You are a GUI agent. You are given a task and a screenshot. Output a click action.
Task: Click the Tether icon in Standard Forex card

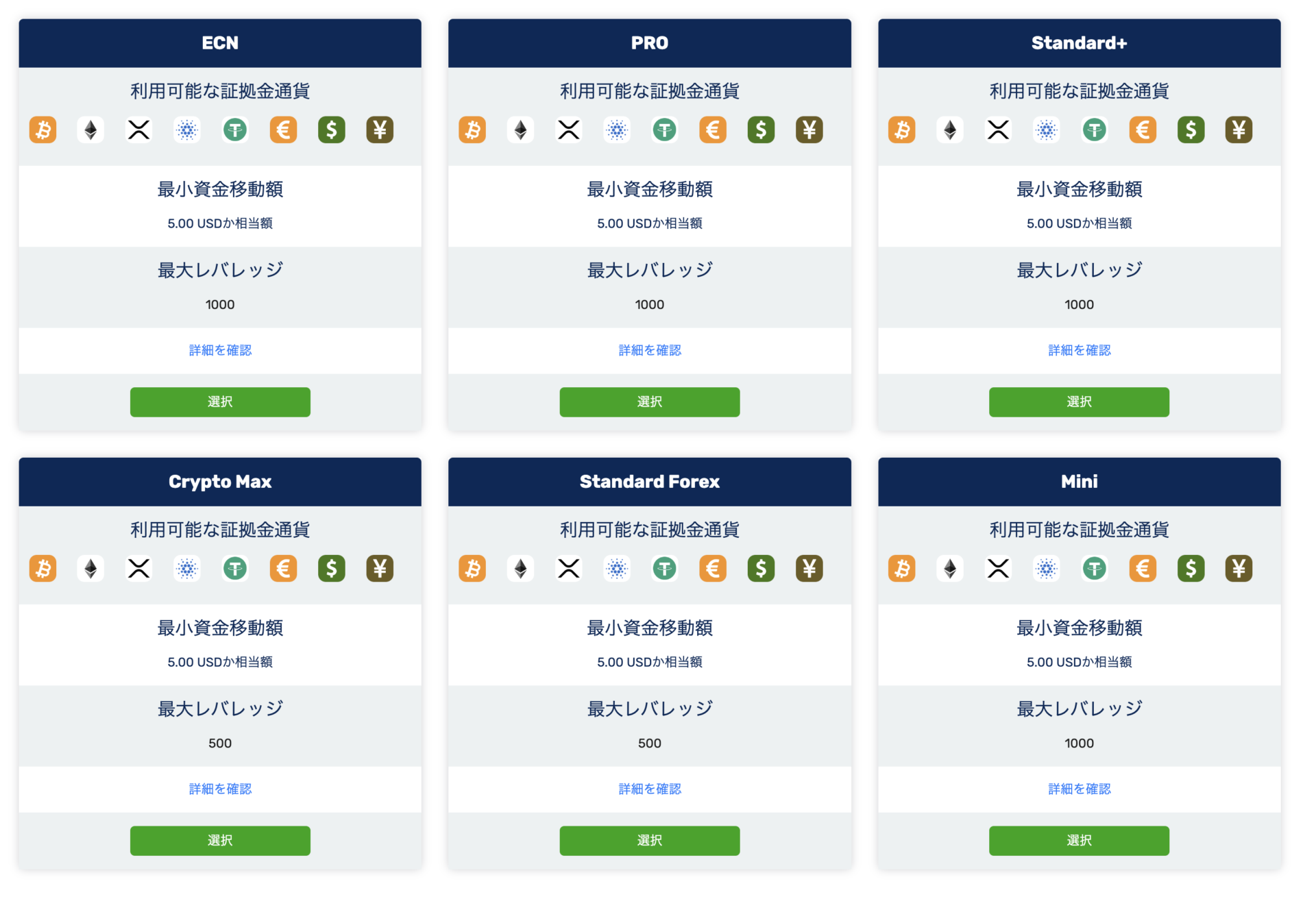tap(665, 568)
